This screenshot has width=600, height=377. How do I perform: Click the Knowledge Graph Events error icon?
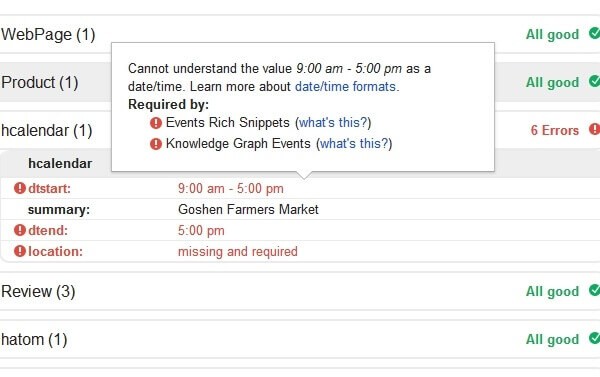pos(156,144)
